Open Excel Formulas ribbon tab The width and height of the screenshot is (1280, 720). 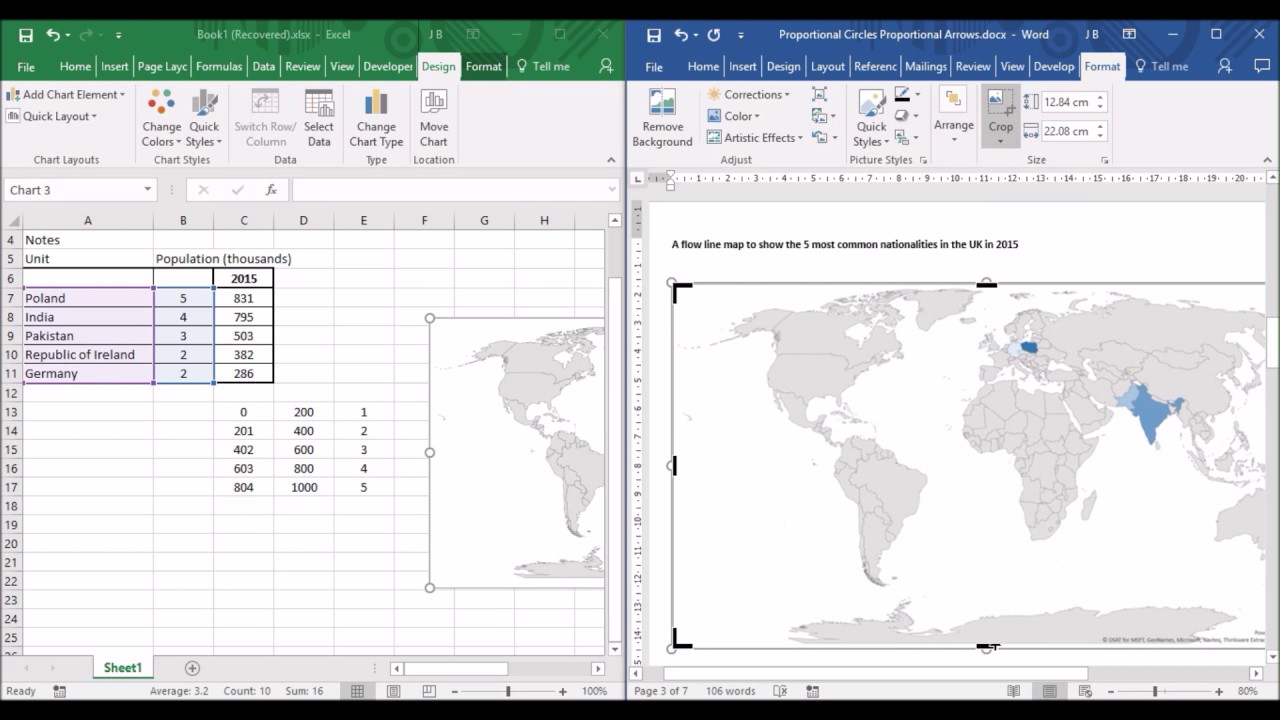tap(219, 66)
